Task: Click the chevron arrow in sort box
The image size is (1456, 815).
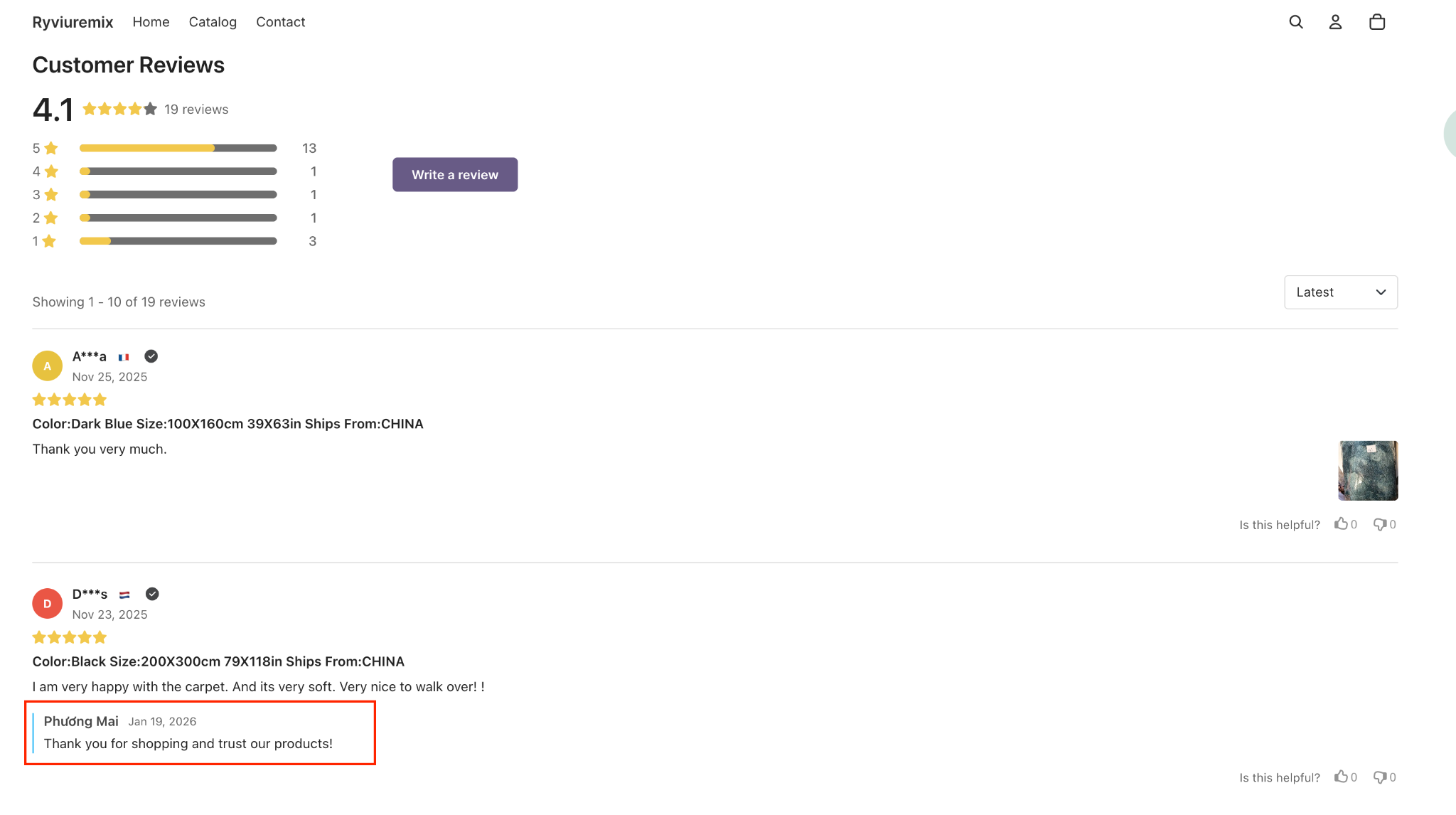Action: click(x=1381, y=292)
